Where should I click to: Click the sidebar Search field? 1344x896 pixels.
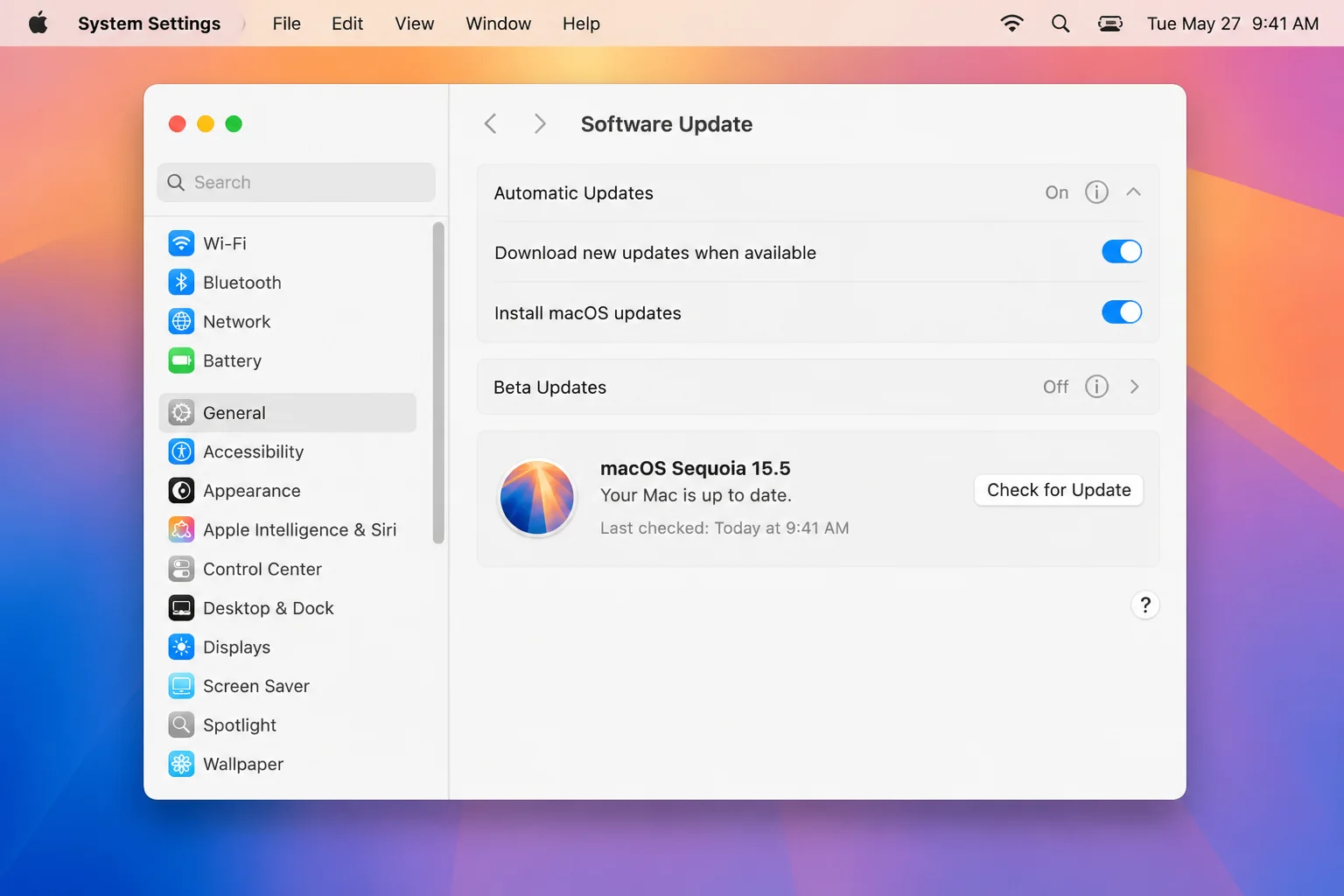click(297, 182)
